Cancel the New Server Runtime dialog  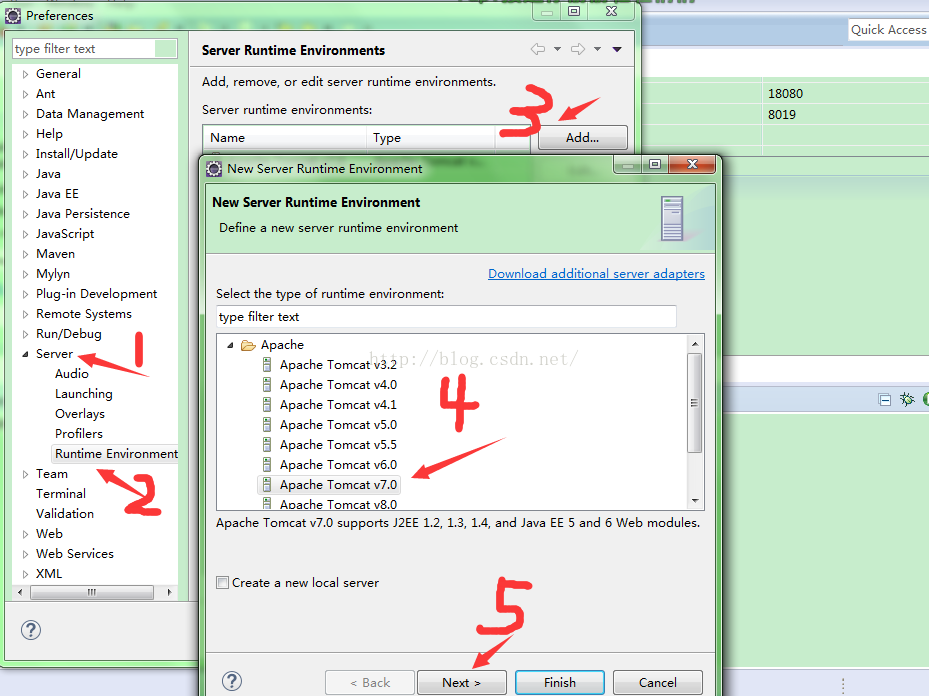tap(658, 682)
